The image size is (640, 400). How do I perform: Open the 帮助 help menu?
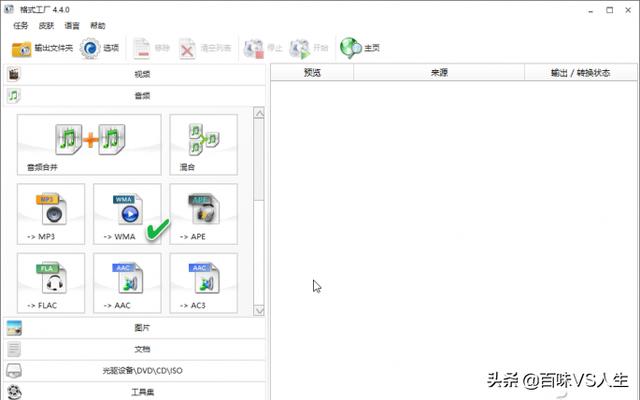coord(98,26)
